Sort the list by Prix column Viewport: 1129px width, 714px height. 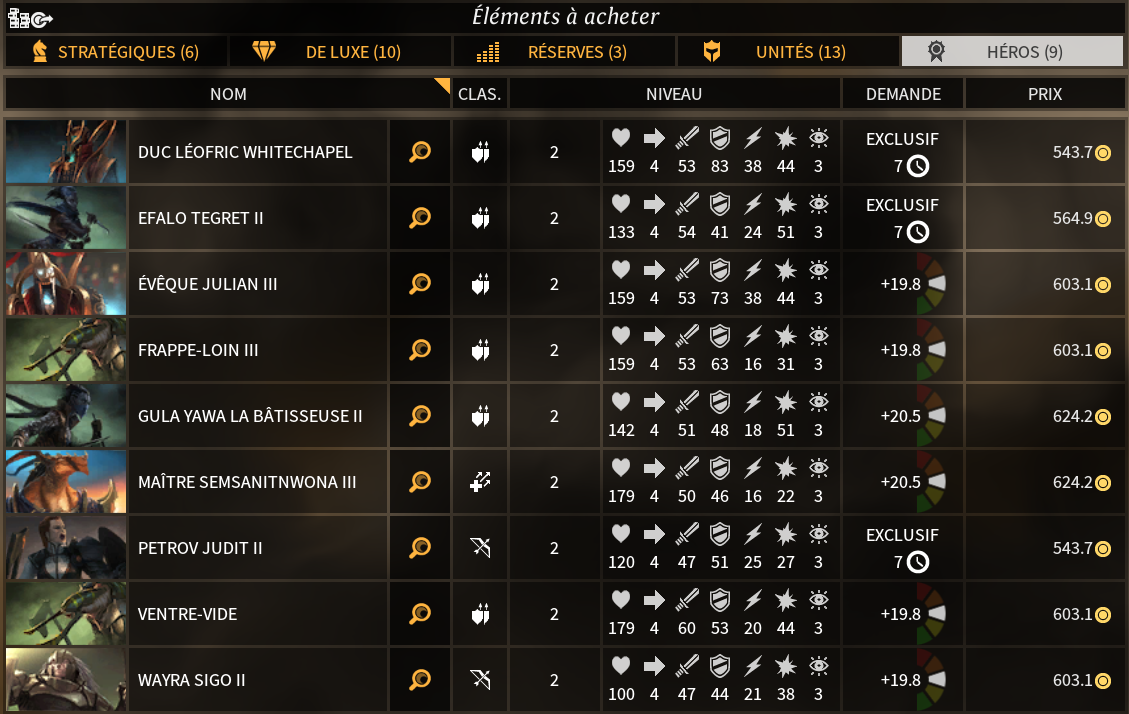[1044, 94]
